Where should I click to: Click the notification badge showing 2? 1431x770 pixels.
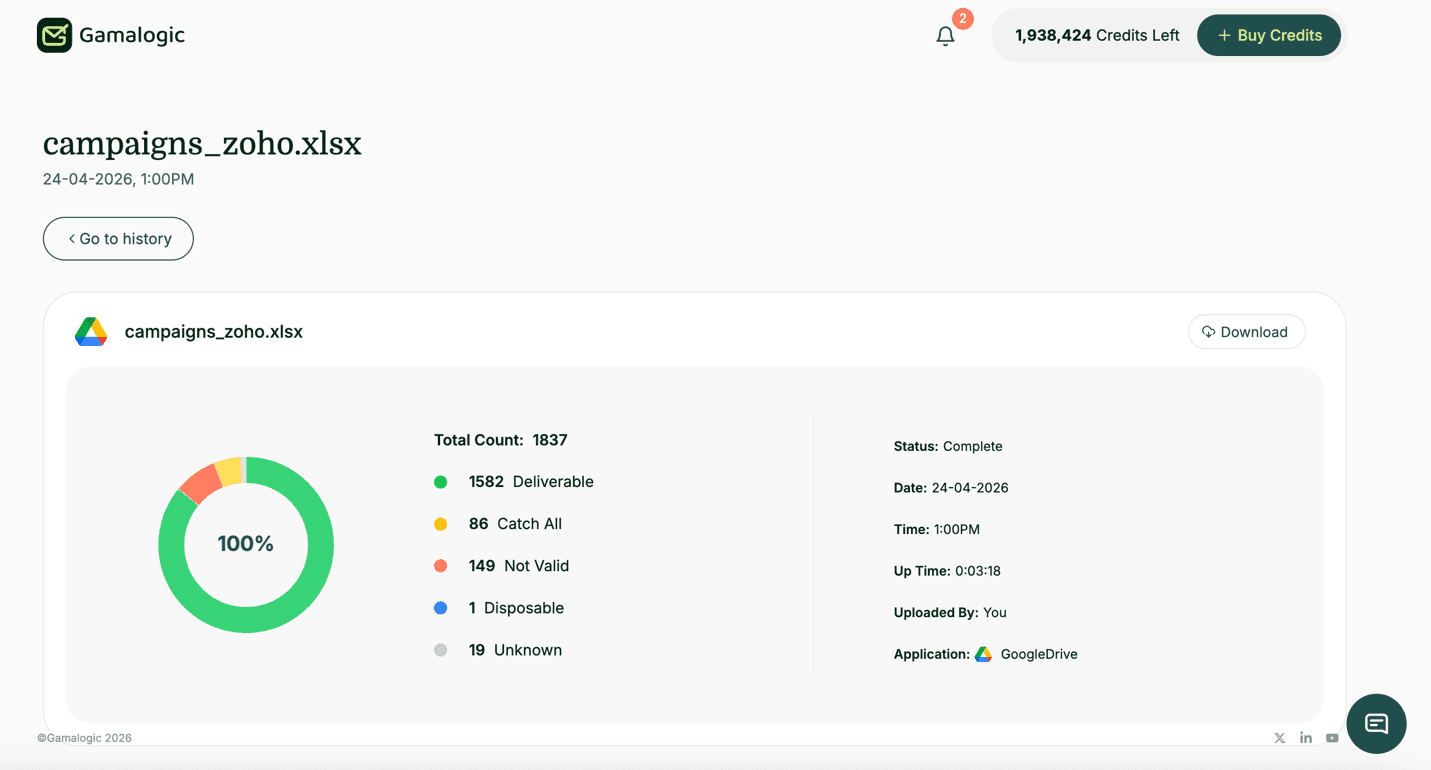tap(961, 18)
